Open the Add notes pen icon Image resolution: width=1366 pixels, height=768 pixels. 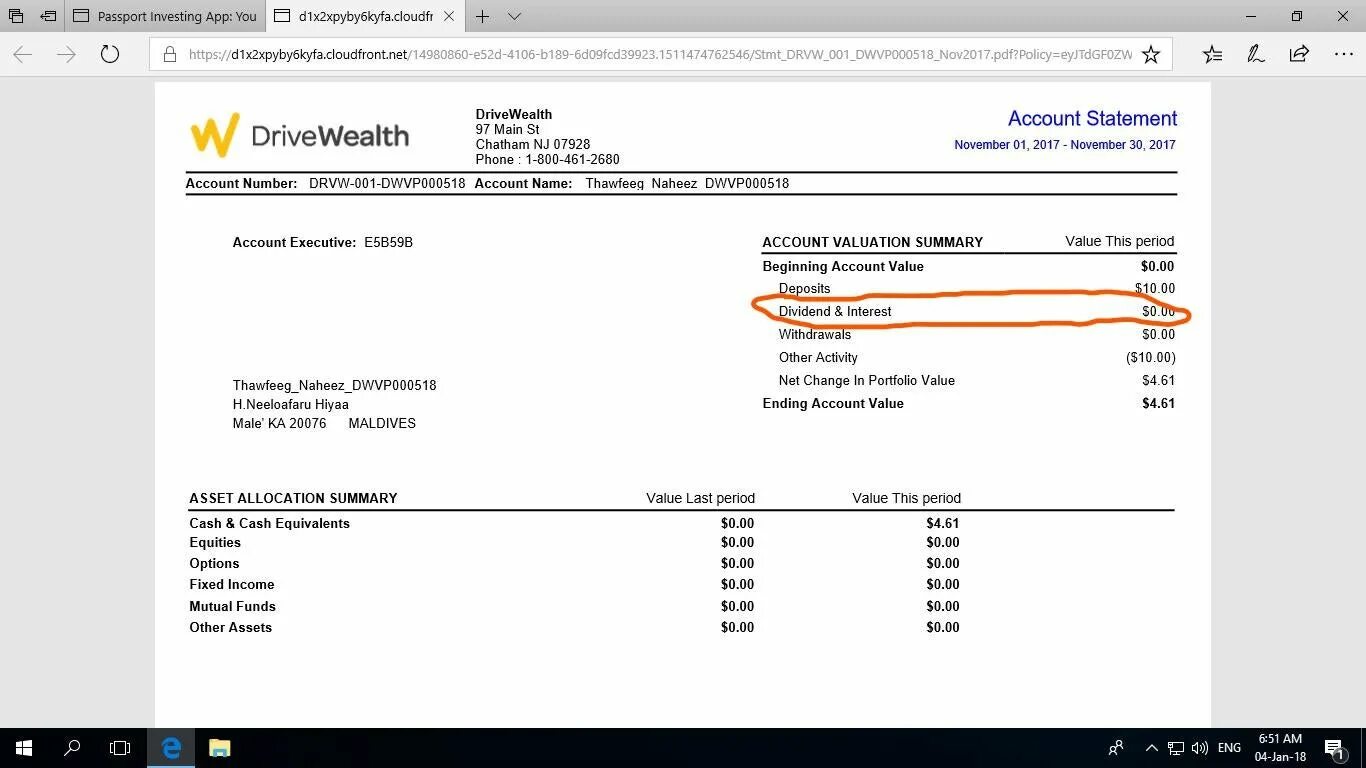1256,54
